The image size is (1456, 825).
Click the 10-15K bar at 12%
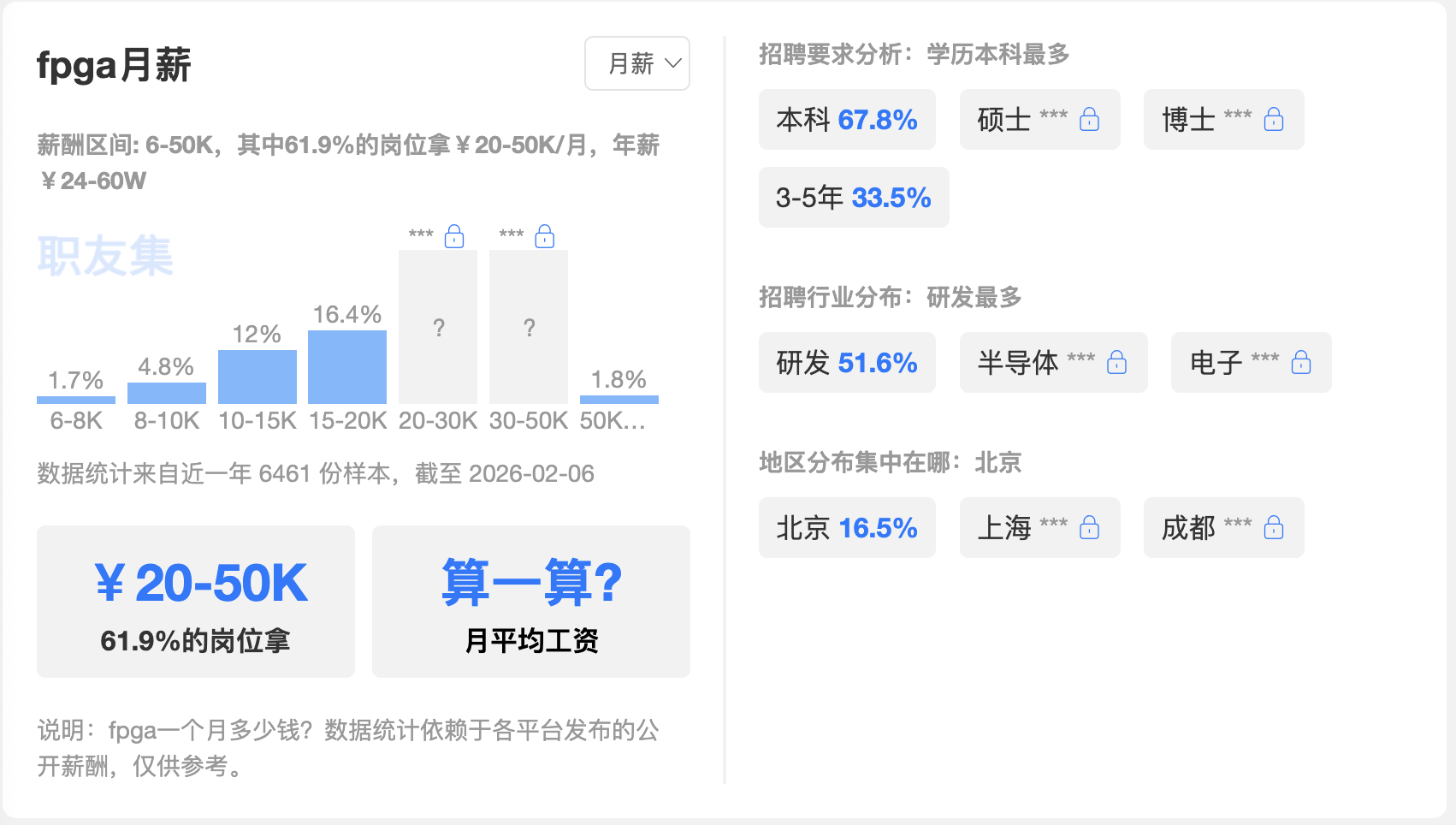pos(257,377)
